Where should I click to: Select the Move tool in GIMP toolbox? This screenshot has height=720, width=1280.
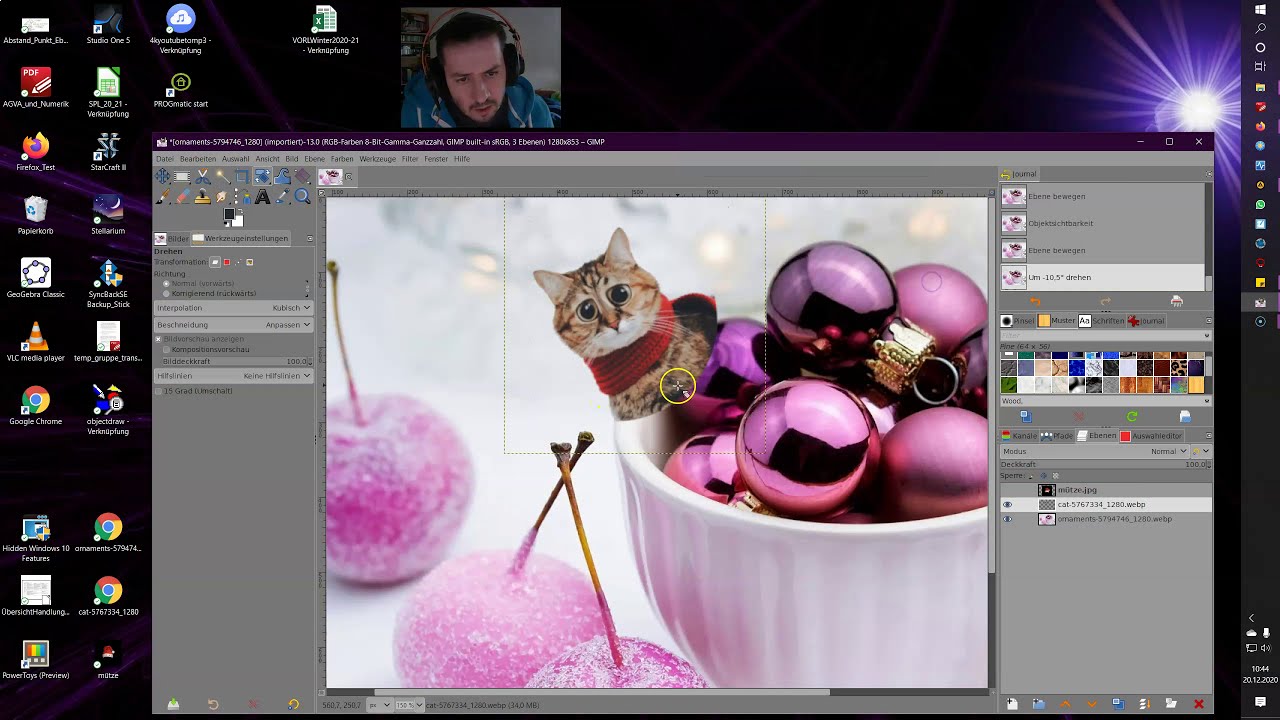pos(162,177)
